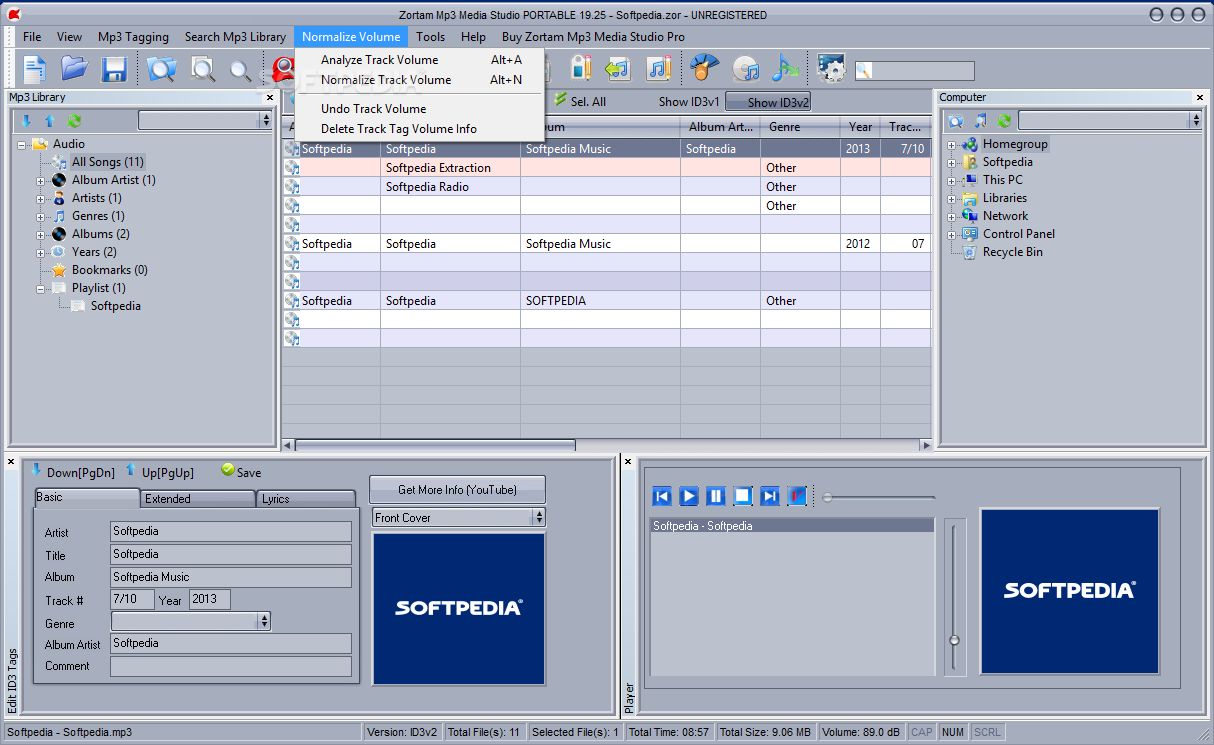This screenshot has width=1214, height=745.
Task: Switch to the Extended tab
Action: [198, 498]
